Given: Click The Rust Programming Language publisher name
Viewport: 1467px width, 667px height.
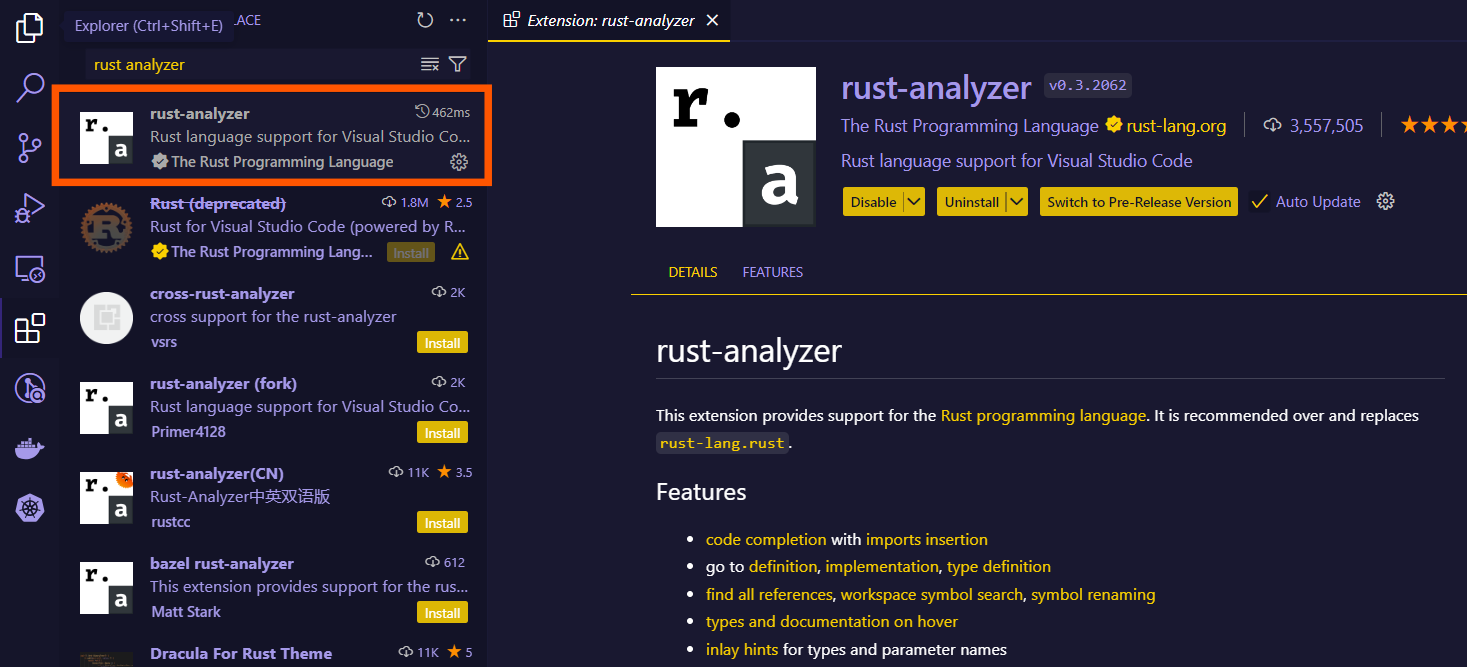Looking at the screenshot, I should pyautogui.click(x=970, y=126).
